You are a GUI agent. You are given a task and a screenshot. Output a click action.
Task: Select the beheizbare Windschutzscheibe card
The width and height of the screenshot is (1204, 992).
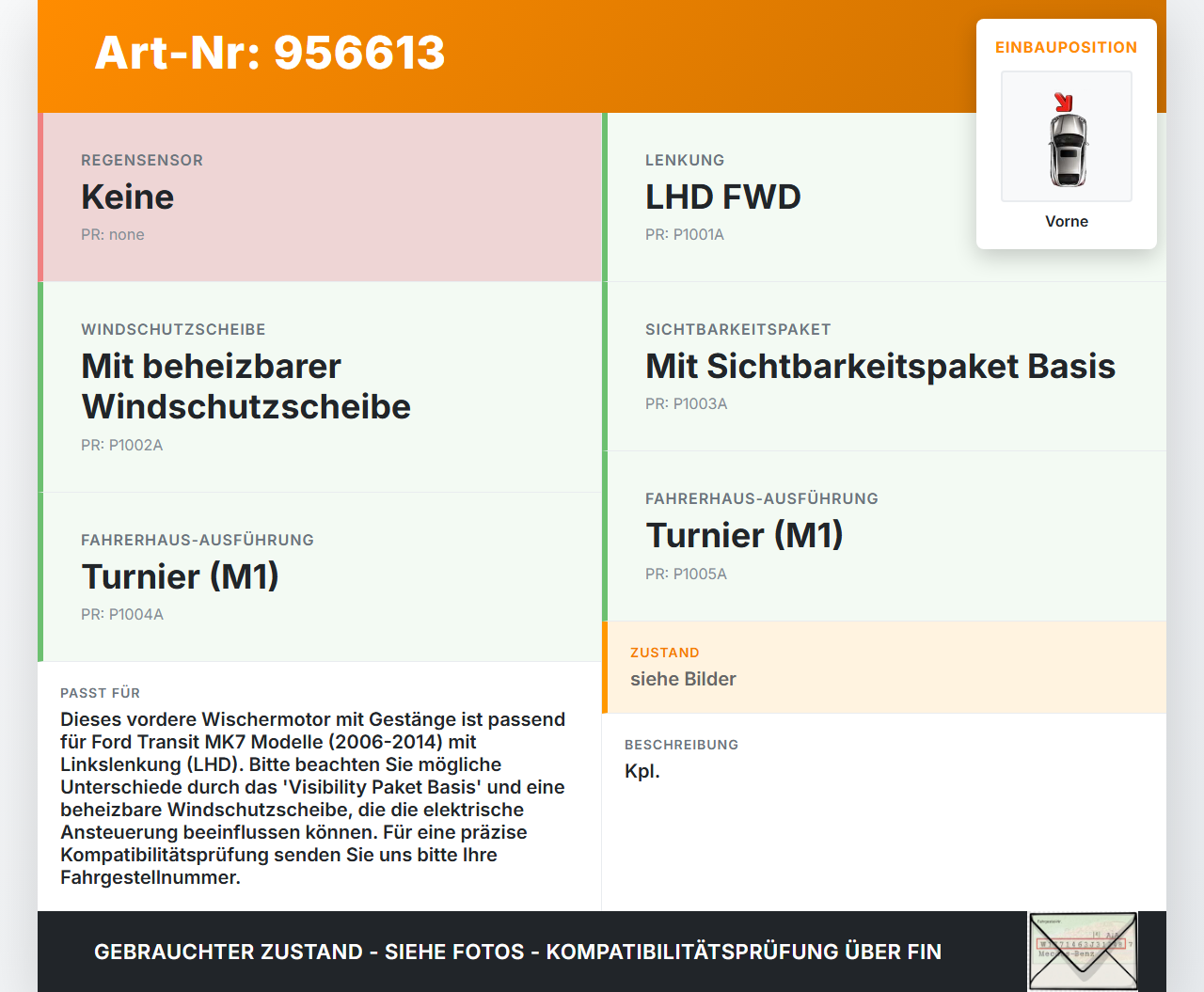[320, 386]
